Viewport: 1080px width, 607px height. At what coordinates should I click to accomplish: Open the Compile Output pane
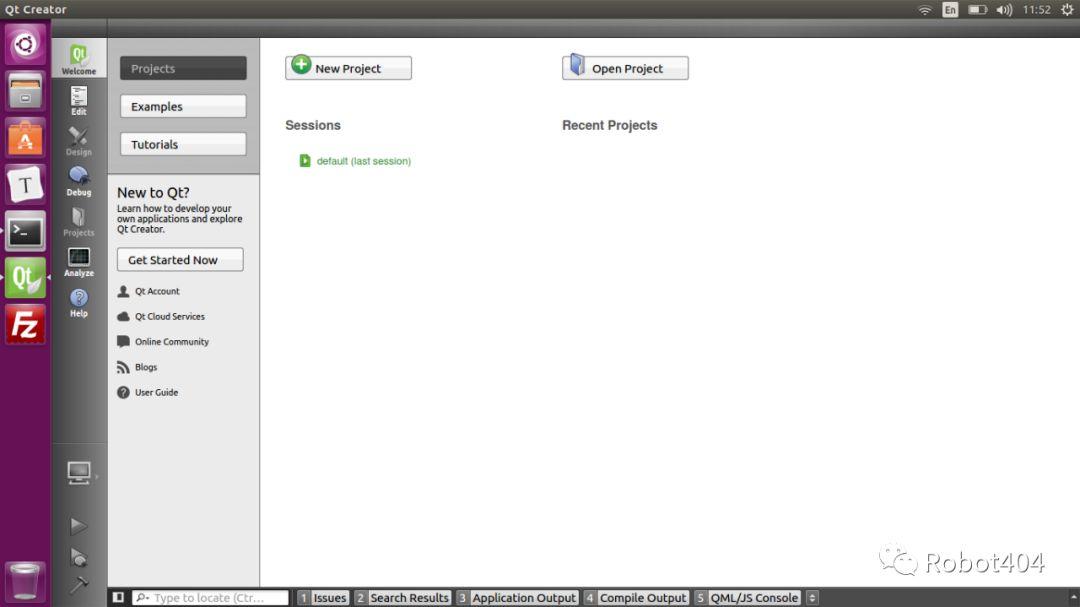click(636, 597)
